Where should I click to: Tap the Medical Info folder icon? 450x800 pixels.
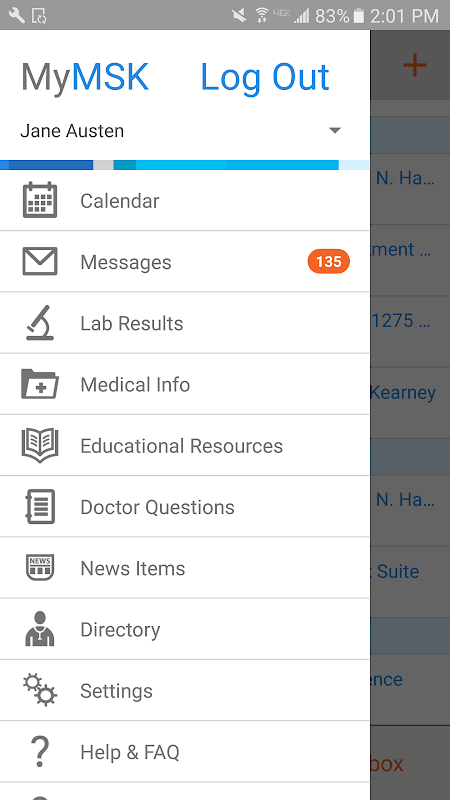(x=40, y=384)
